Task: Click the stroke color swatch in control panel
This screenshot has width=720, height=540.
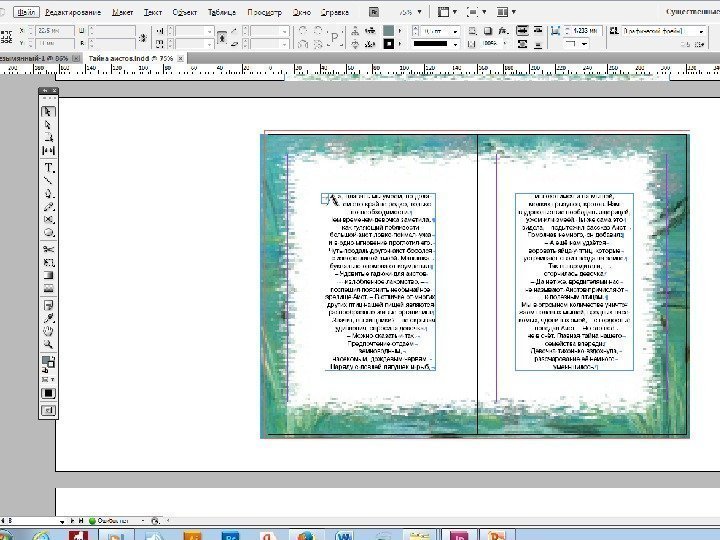Action: (388, 44)
